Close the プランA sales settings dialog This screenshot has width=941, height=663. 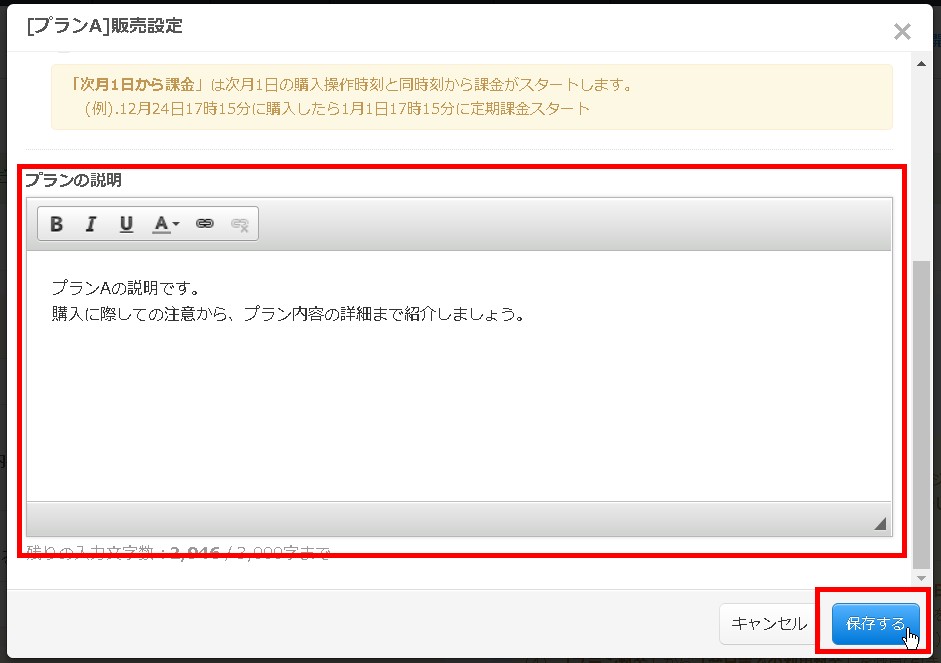902,31
